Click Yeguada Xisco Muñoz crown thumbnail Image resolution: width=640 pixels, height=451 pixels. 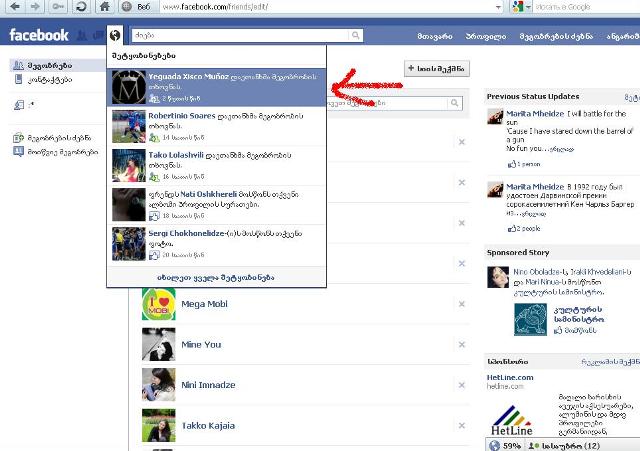point(129,87)
